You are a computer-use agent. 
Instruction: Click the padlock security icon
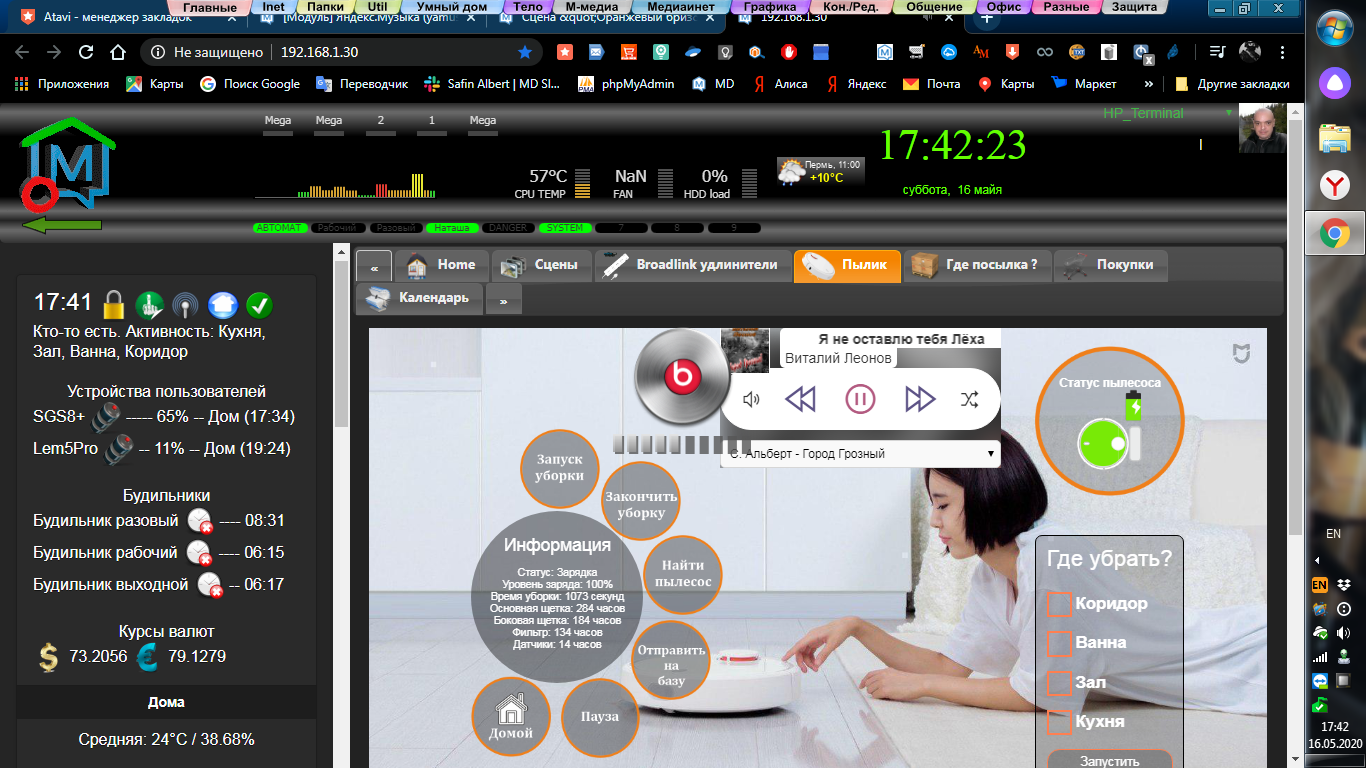(114, 304)
